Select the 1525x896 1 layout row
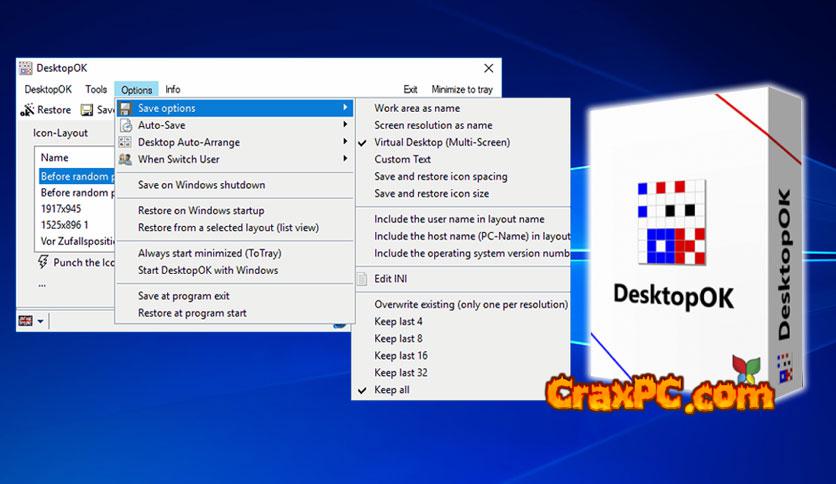This screenshot has width=836, height=484. click(65, 225)
